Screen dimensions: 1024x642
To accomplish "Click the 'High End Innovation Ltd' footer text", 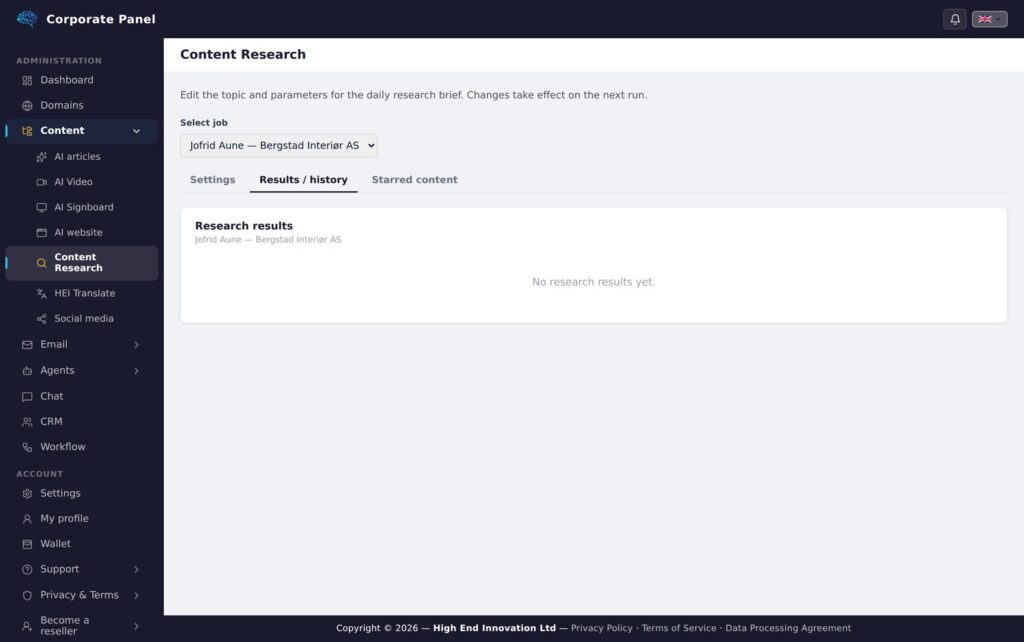I will coord(494,628).
